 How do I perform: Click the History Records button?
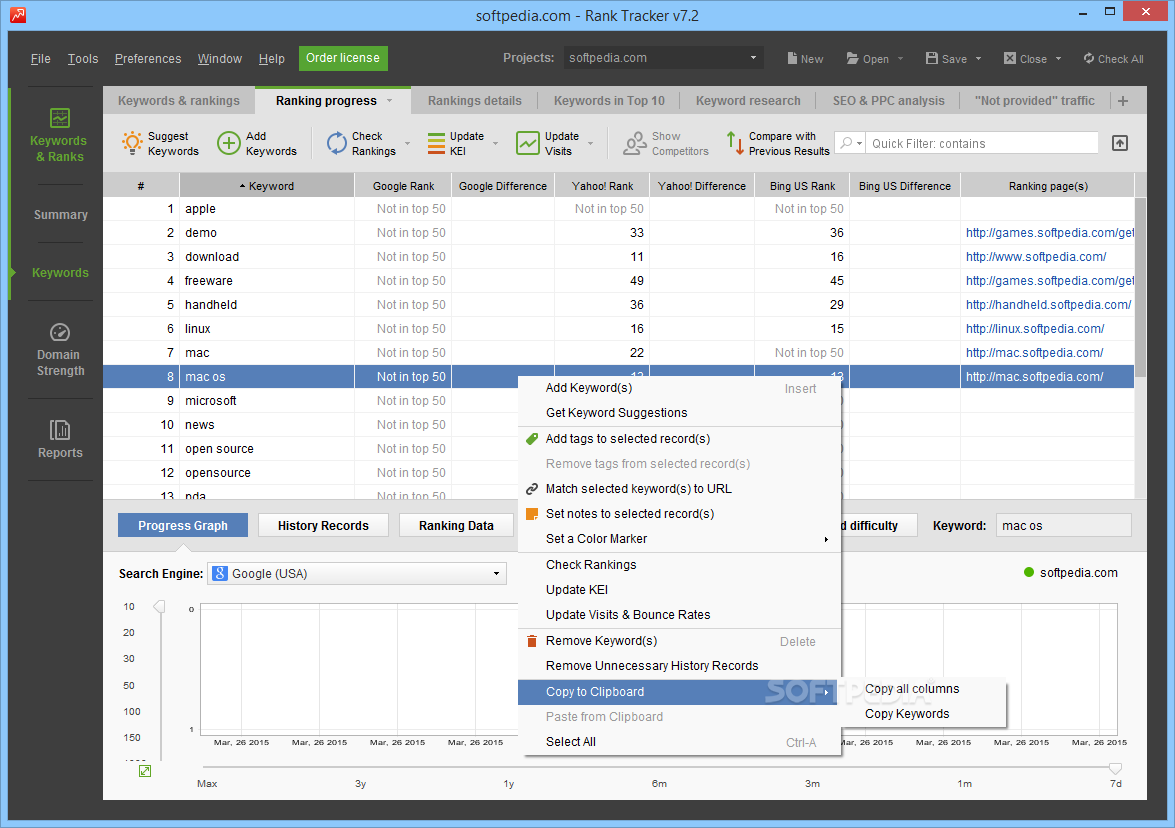[323, 525]
